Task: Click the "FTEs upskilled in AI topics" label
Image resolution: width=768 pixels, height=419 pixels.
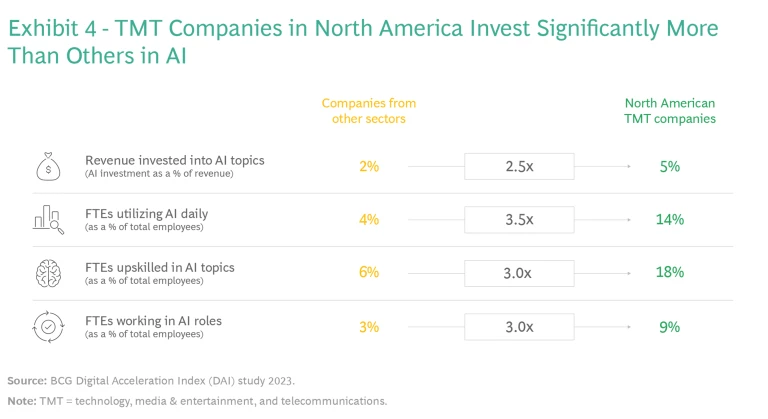Action: click(x=159, y=267)
